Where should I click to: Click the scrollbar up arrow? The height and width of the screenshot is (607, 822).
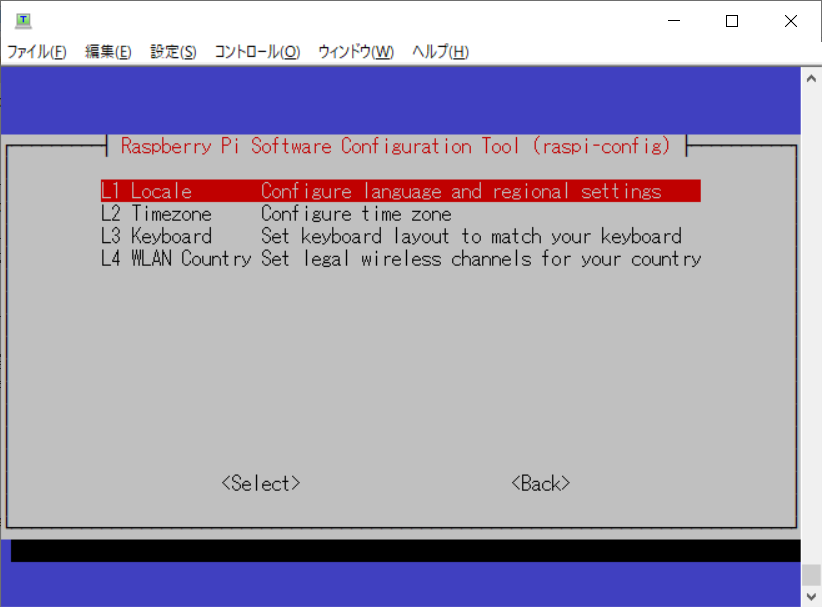coord(811,79)
